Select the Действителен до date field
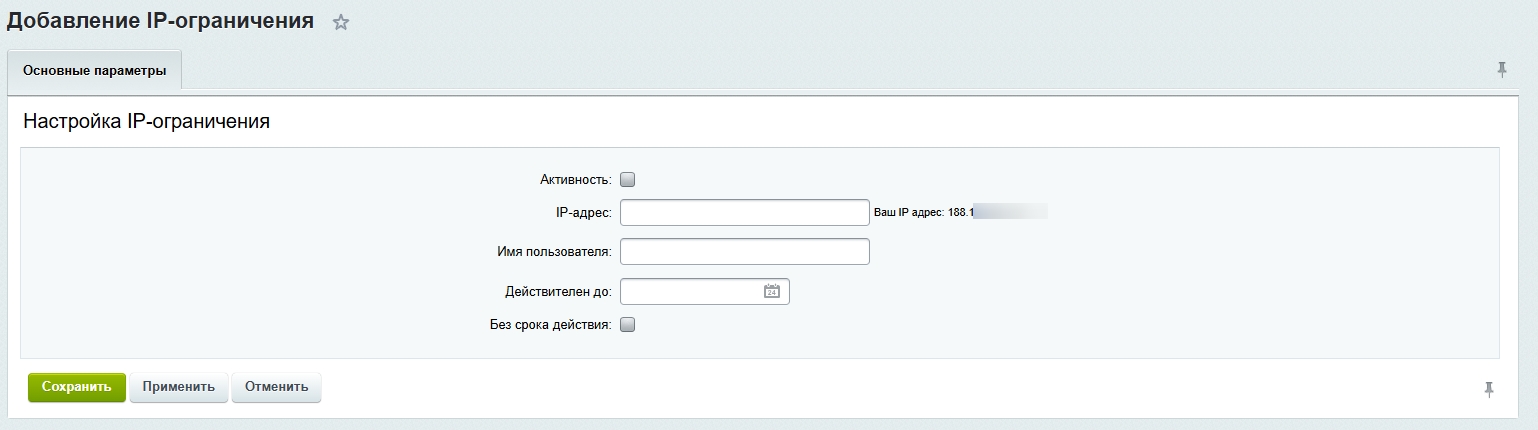The height and width of the screenshot is (430, 1538). pyautogui.click(x=690, y=292)
